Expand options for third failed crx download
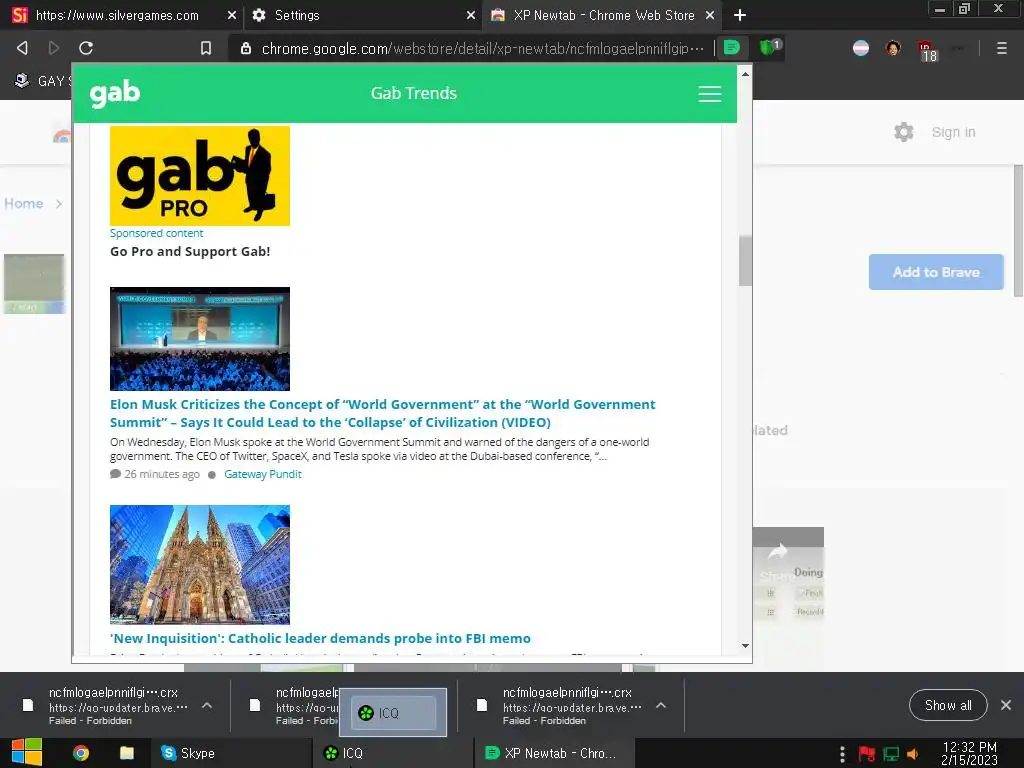This screenshot has width=1024, height=768. pos(660,705)
